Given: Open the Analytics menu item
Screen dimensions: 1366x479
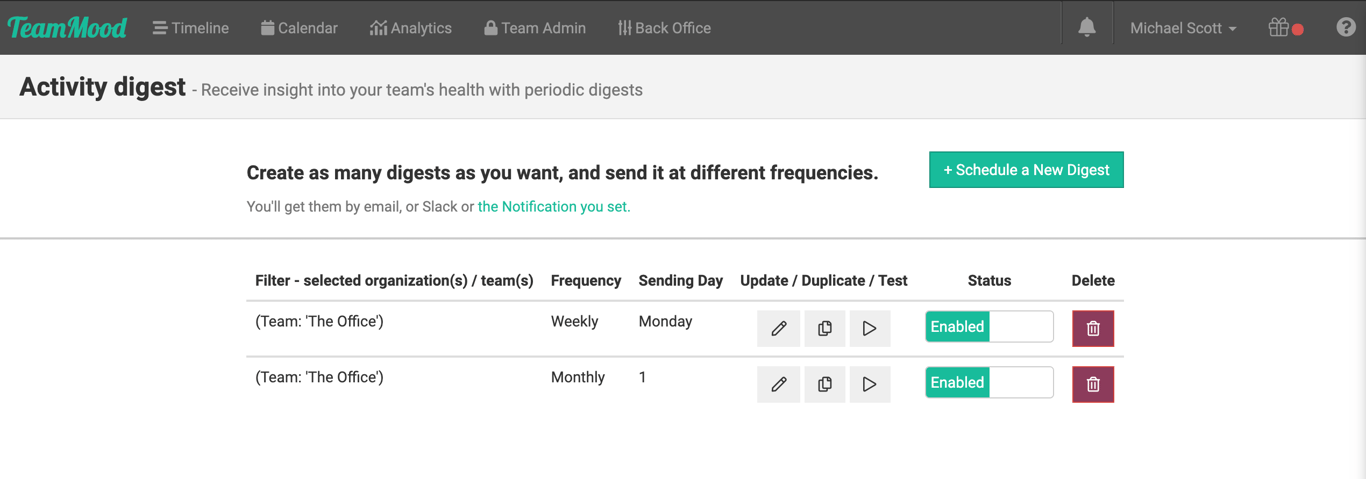Looking at the screenshot, I should 410,28.
